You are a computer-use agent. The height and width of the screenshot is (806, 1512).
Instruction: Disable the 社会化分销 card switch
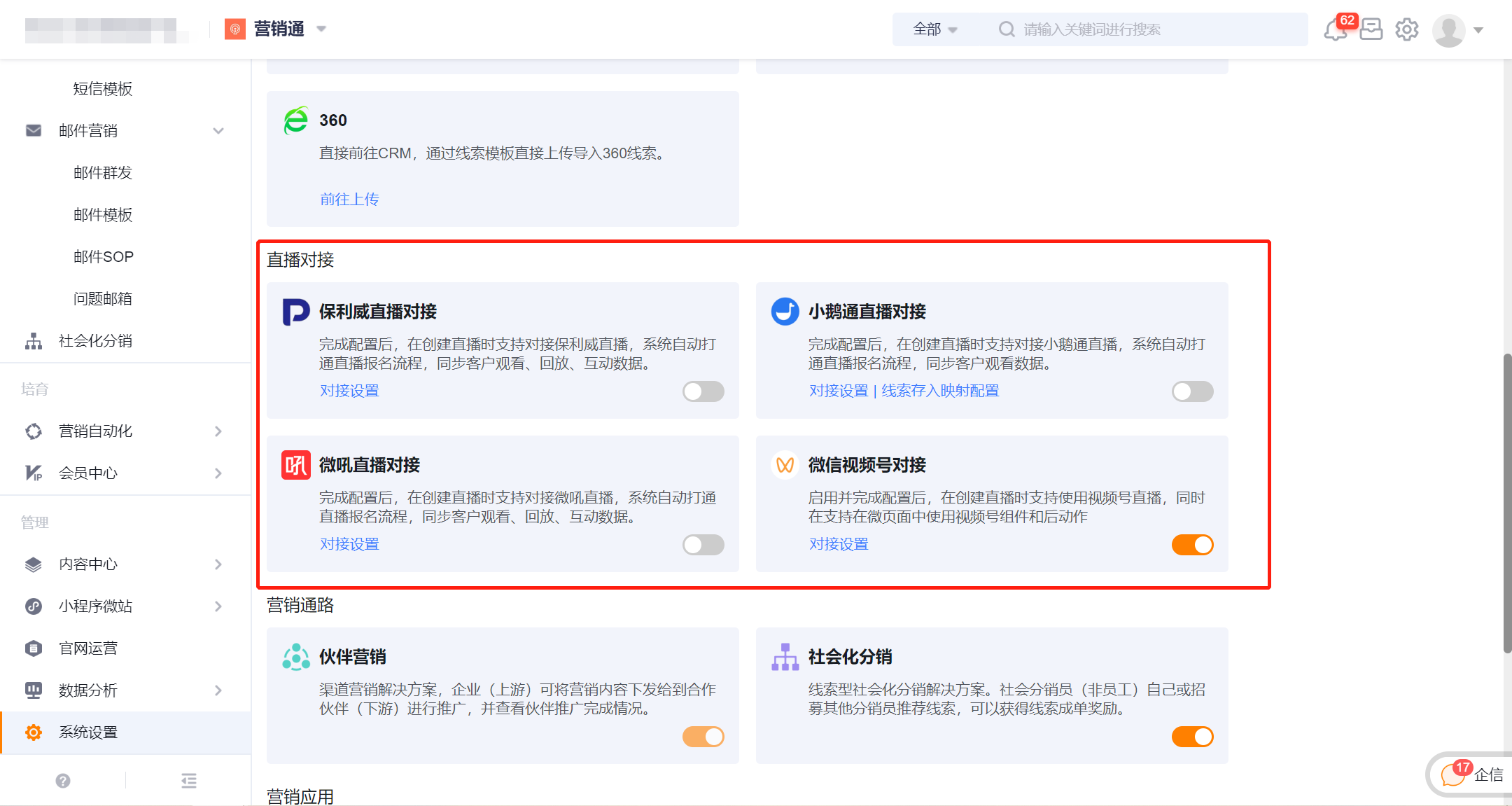pos(1193,737)
